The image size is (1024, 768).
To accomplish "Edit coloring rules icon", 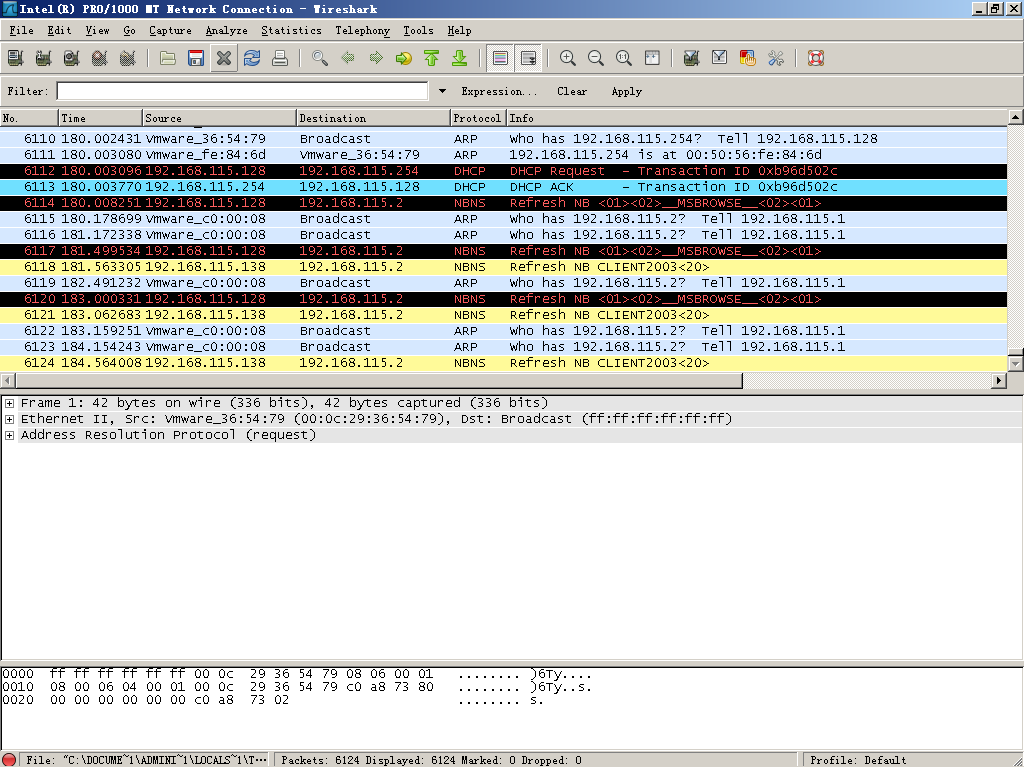I will coord(748,58).
